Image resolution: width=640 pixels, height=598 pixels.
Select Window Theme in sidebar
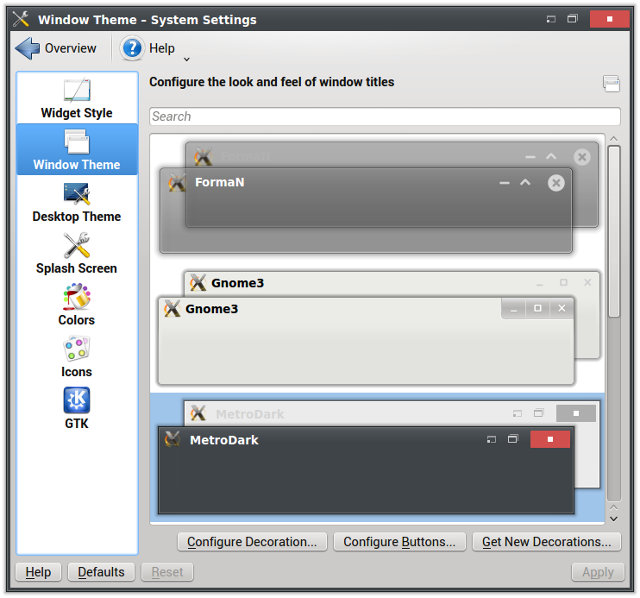[77, 149]
